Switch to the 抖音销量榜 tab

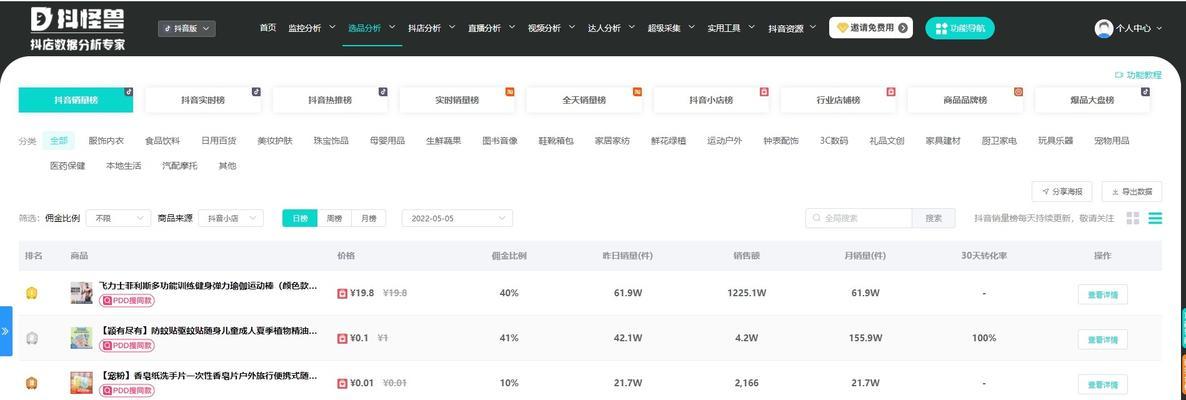[x=76, y=100]
